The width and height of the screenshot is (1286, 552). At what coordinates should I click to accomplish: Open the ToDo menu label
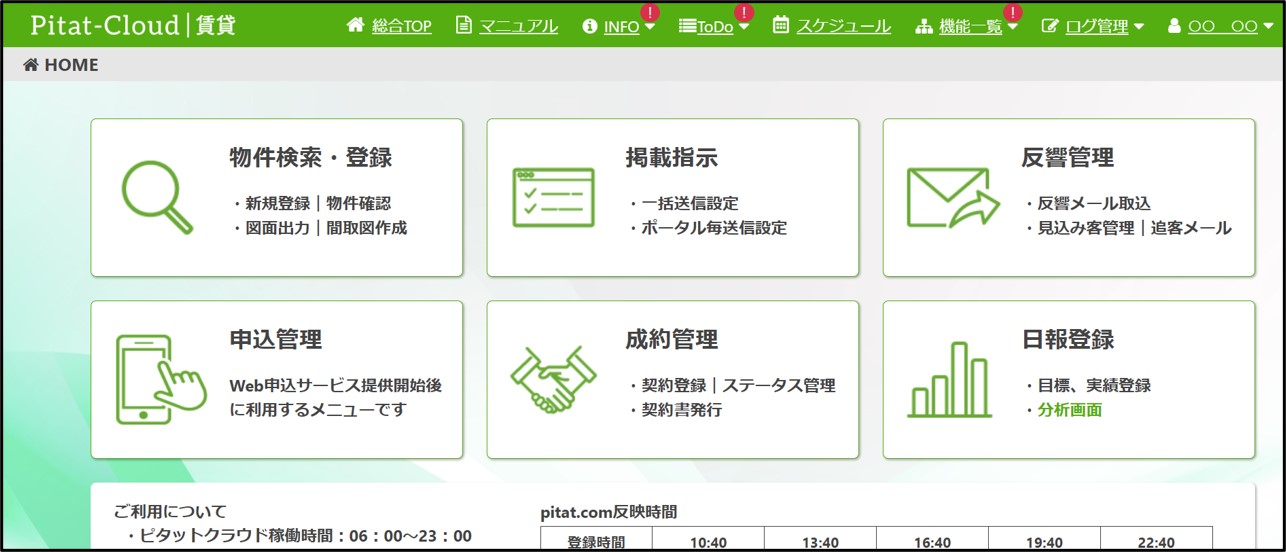[715, 27]
